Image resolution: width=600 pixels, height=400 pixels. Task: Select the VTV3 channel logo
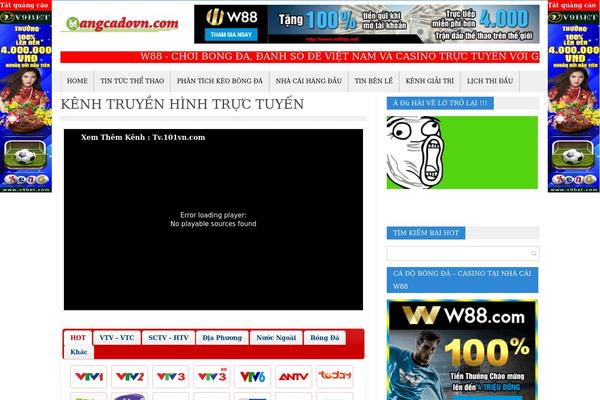[170, 377]
